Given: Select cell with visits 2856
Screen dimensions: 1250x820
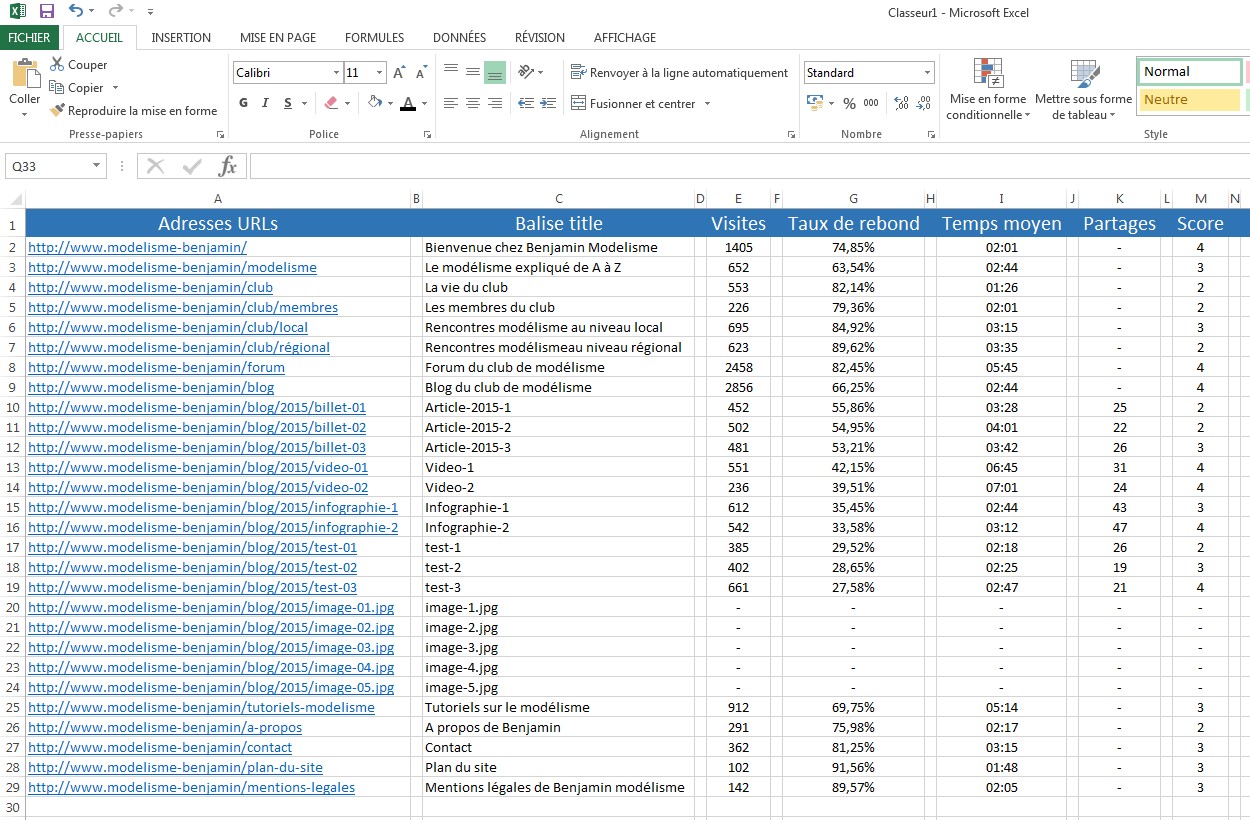Looking at the screenshot, I should [738, 387].
